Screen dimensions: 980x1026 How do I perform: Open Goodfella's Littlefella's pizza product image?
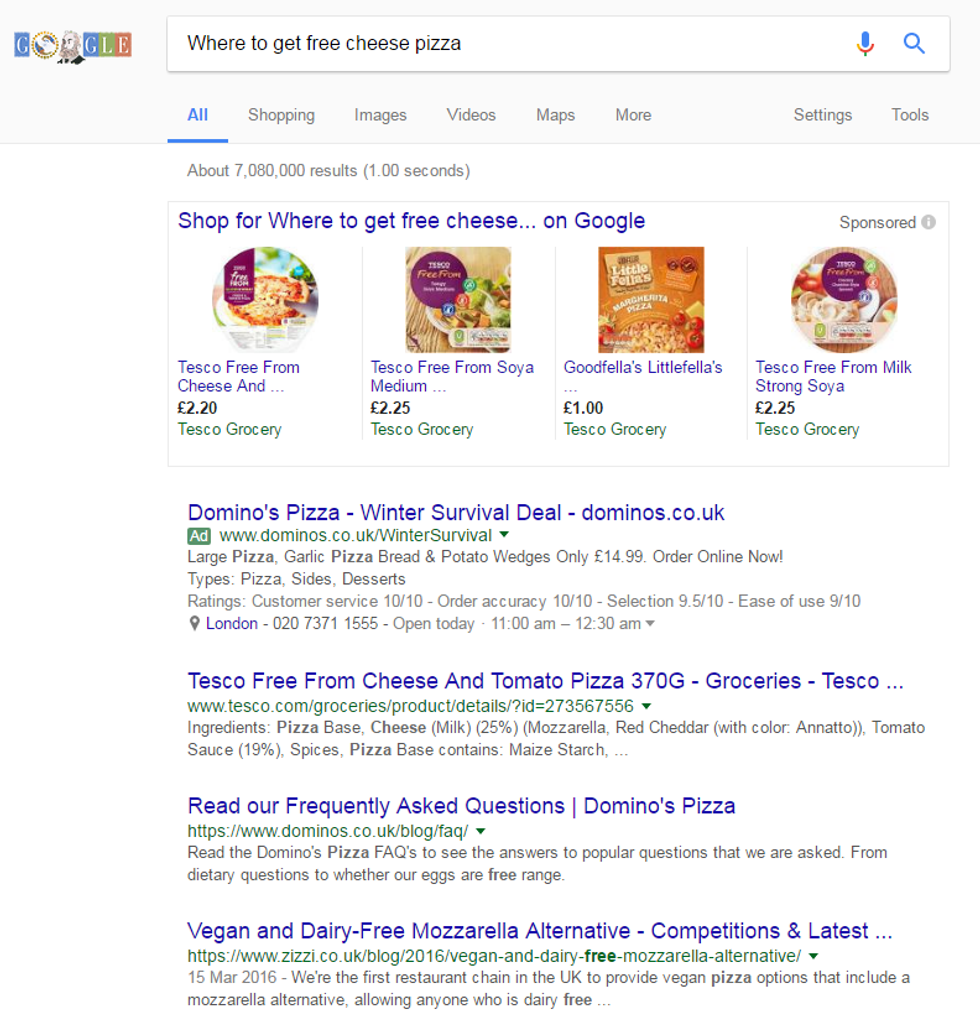pyautogui.click(x=651, y=300)
